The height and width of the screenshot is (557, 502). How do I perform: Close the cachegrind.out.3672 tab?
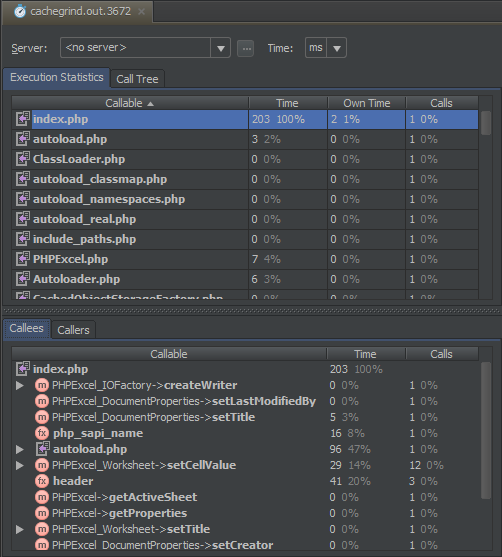click(141, 12)
